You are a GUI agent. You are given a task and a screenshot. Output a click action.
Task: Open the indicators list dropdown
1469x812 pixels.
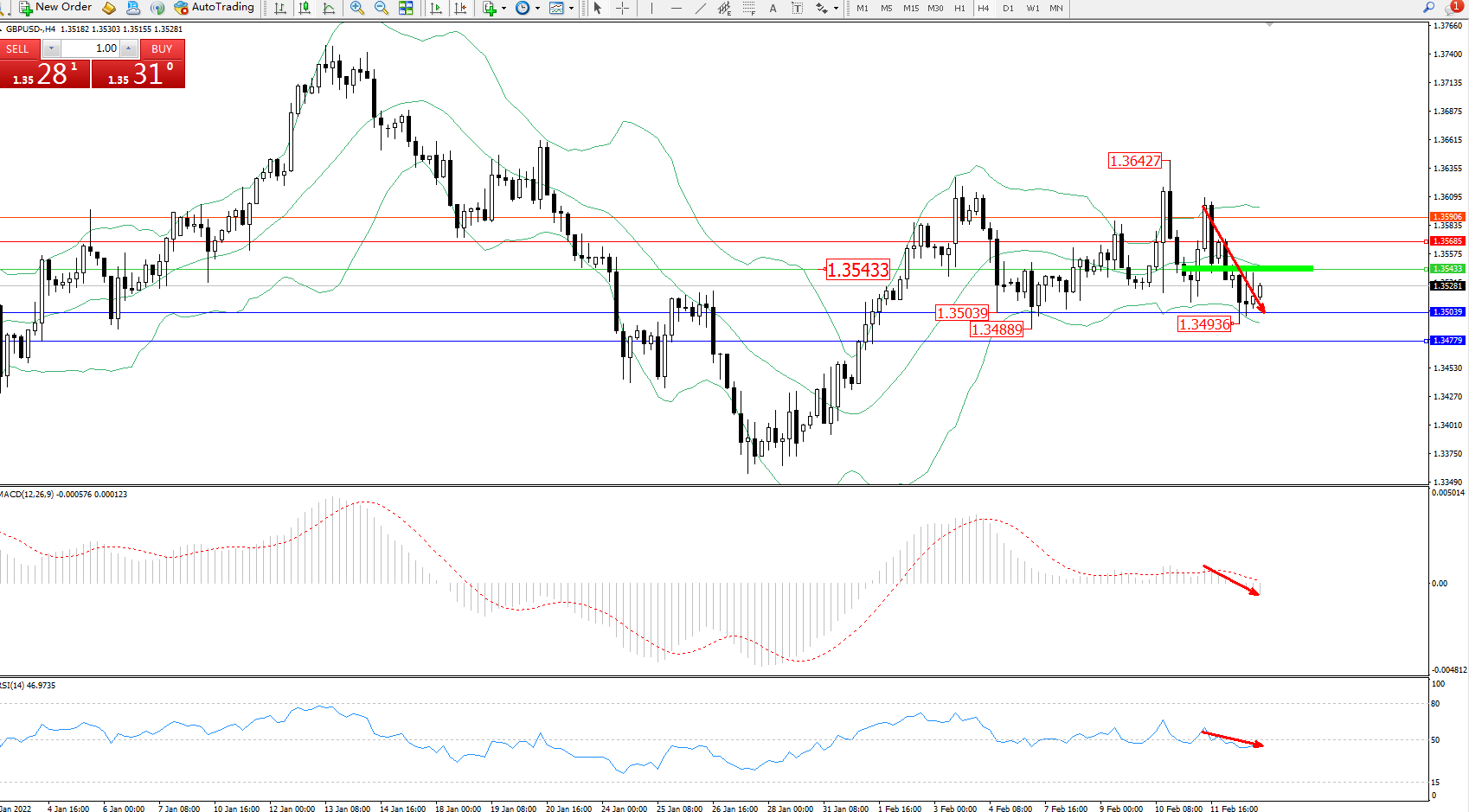(x=504, y=8)
